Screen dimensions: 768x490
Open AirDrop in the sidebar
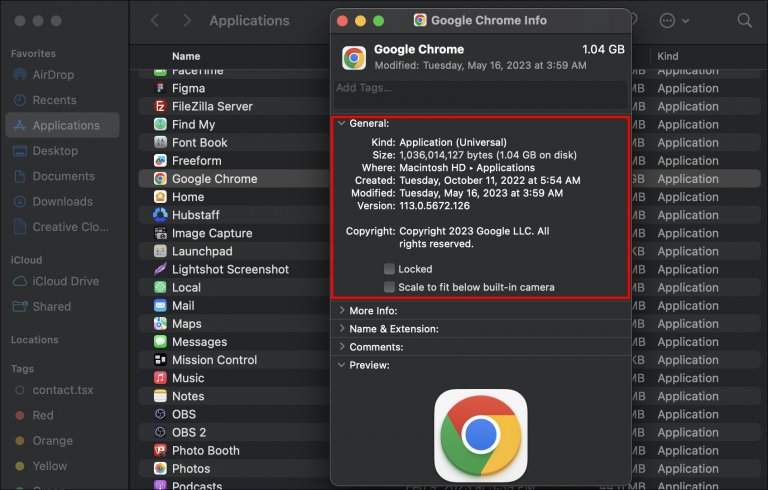(x=54, y=75)
